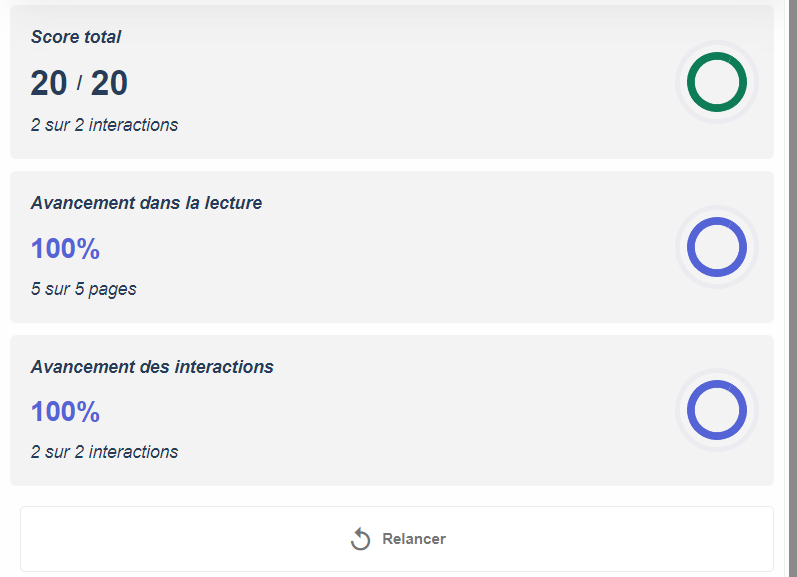The width and height of the screenshot is (797, 577).
Task: Click the 100% value for reading progress
Action: (65, 248)
